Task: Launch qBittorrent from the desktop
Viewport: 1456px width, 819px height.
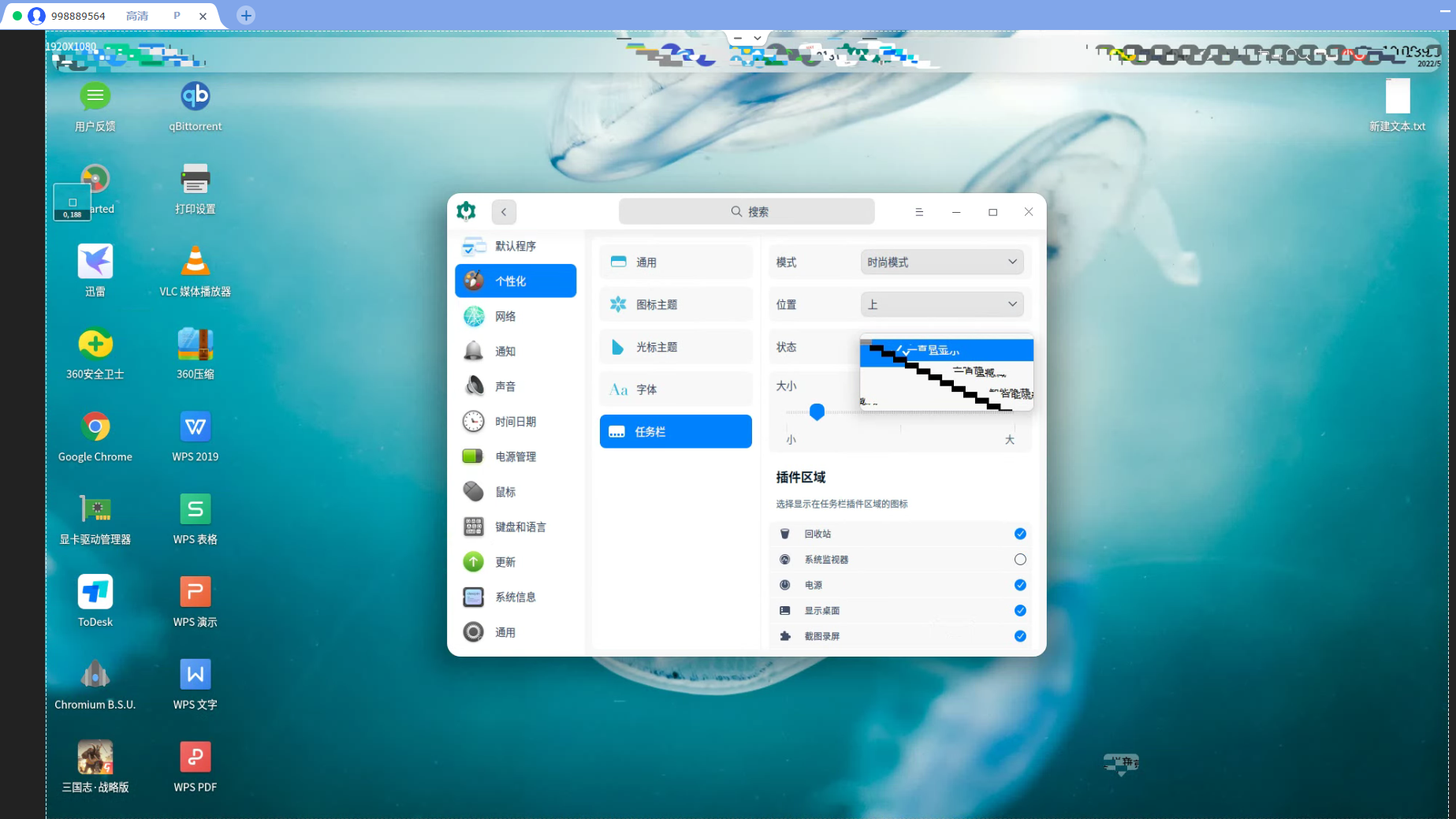Action: [195, 106]
